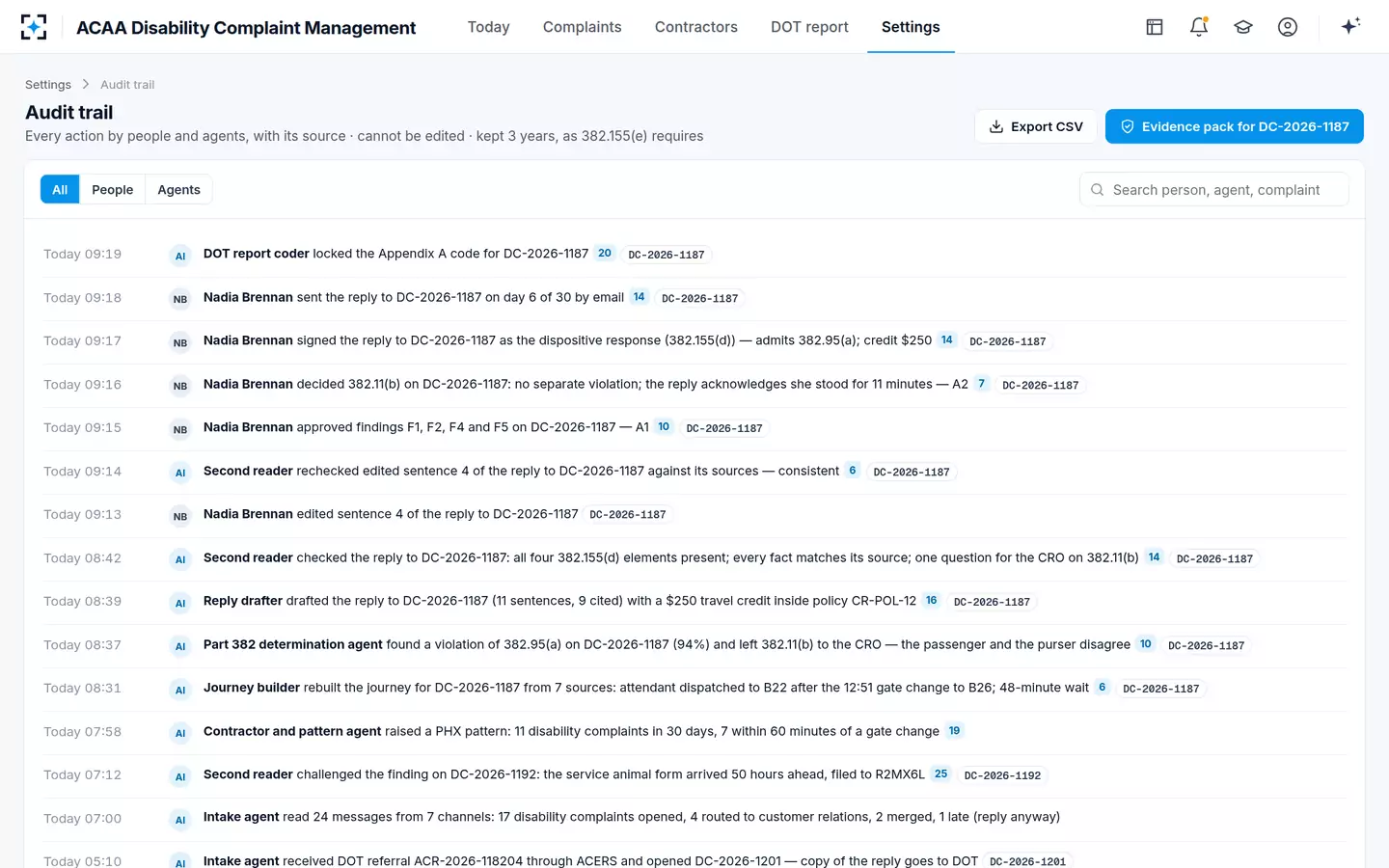Open the 20 sources badge on DOT report coder row

click(x=605, y=254)
